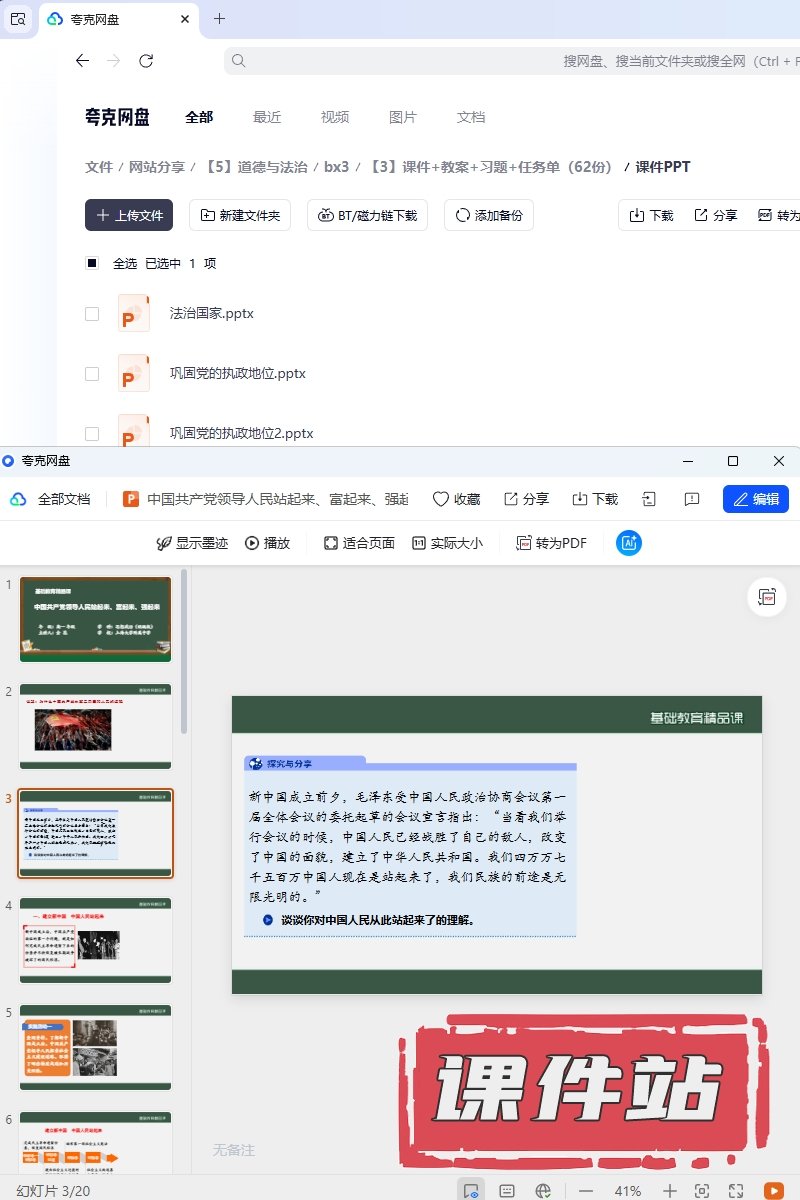800x1200 pixels.
Task: Open the 文档 tab
Action: (471, 117)
